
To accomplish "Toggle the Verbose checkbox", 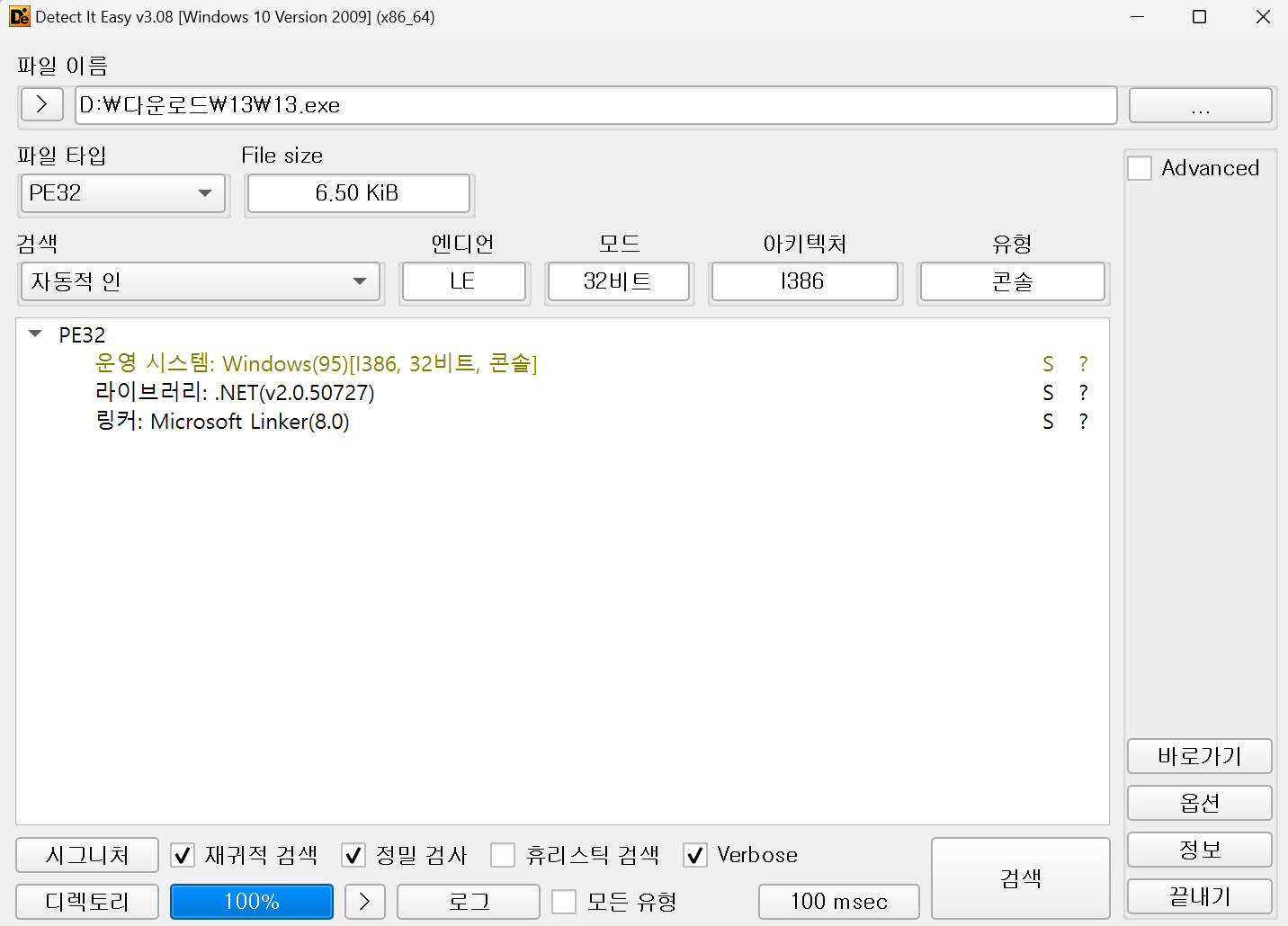I will pyautogui.click(x=695, y=855).
